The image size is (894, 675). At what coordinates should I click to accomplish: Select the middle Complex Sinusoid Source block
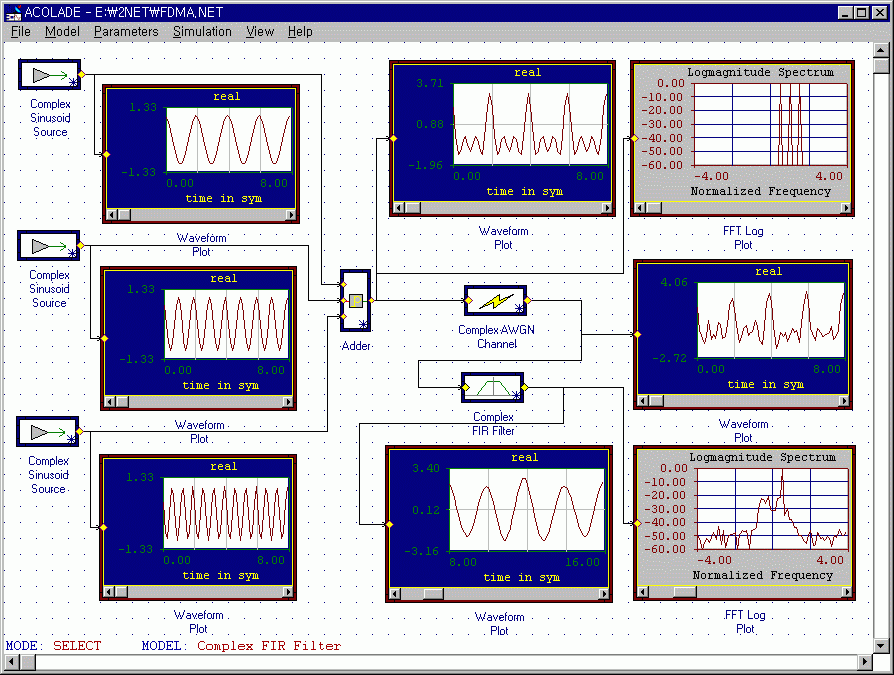[x=48, y=246]
